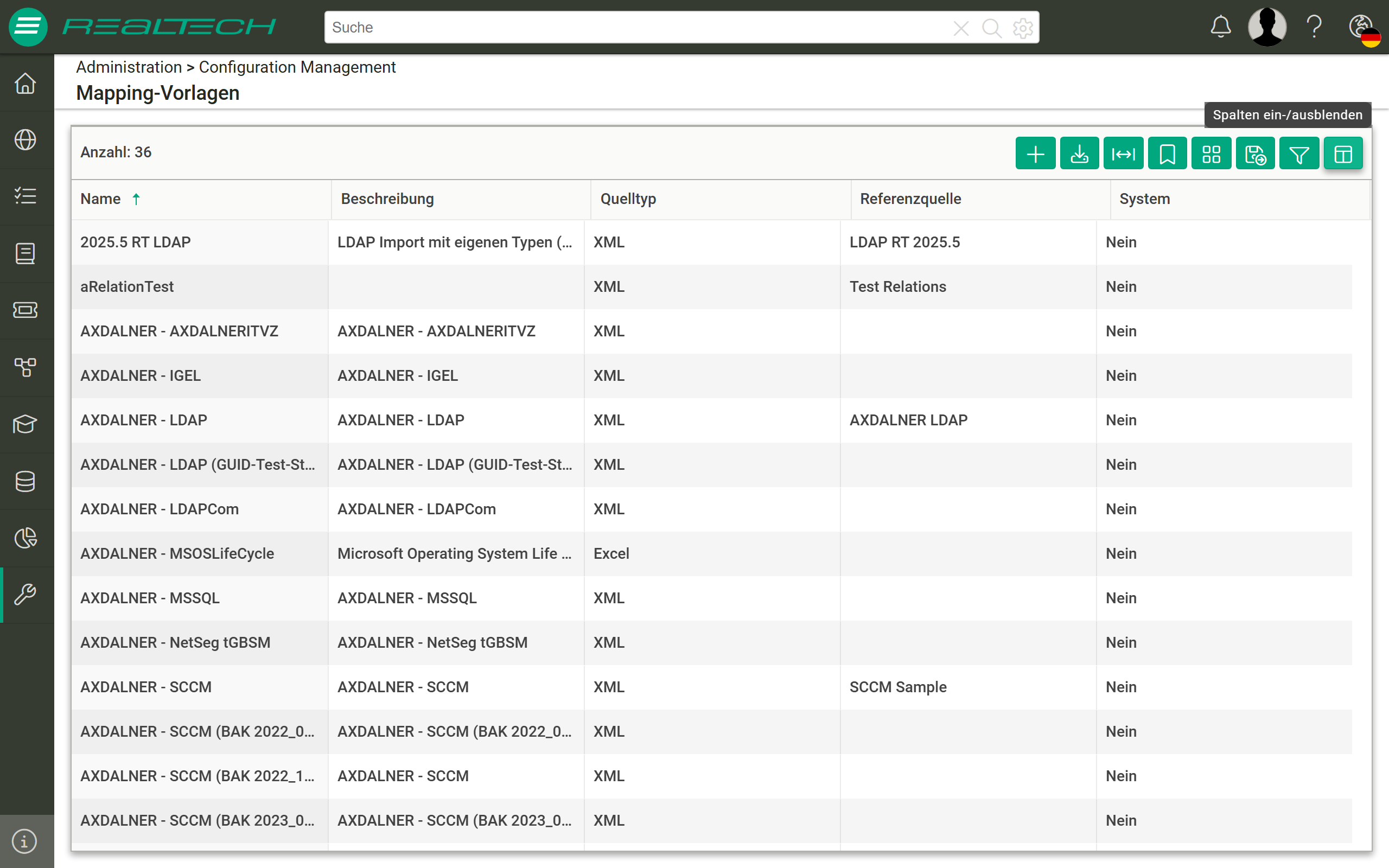
Task: Open the ticket sidebar icon
Action: click(x=26, y=310)
